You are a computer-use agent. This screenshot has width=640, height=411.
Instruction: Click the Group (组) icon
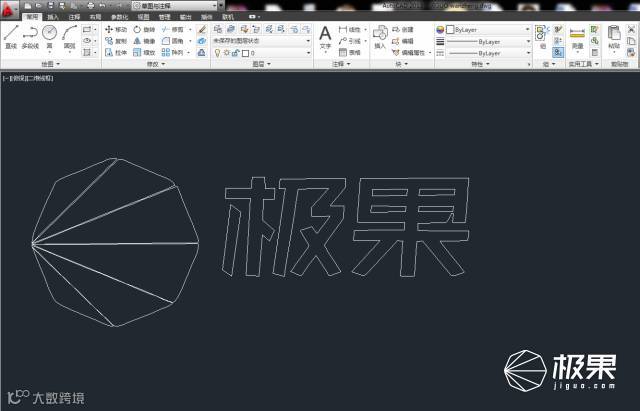pos(542,37)
